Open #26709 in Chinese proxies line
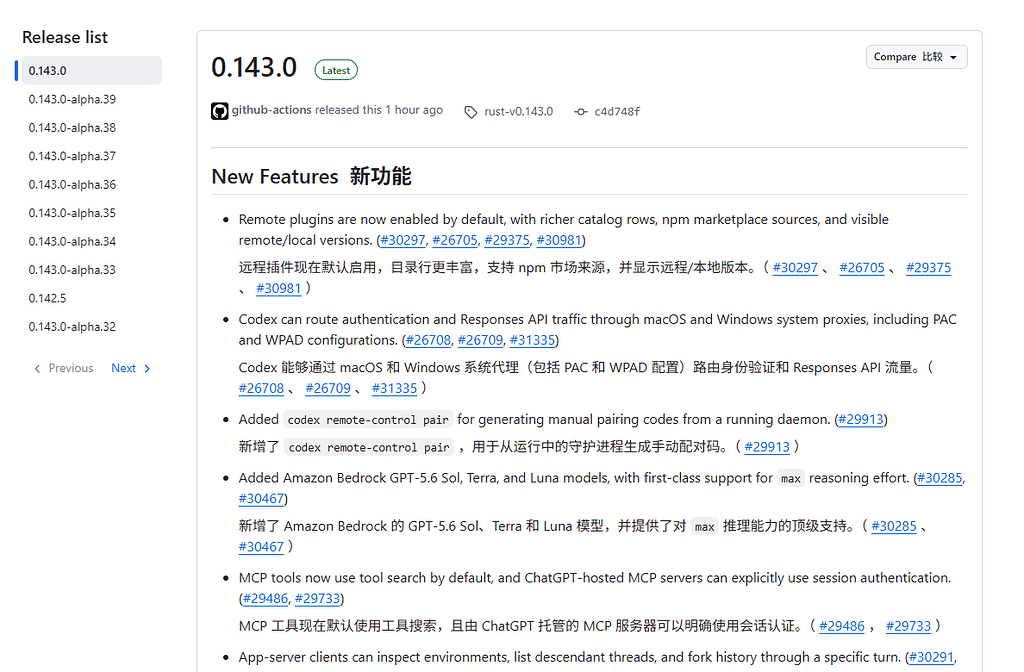 [328, 389]
